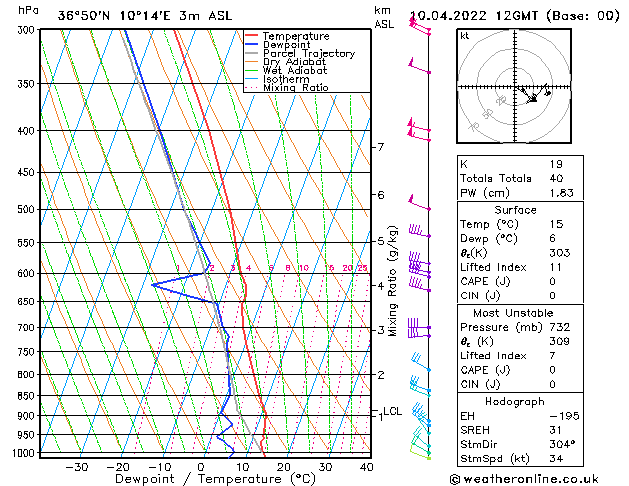The image size is (629, 486).
Task: Click the 750 hPa pressure level label
Action: (x=28, y=352)
